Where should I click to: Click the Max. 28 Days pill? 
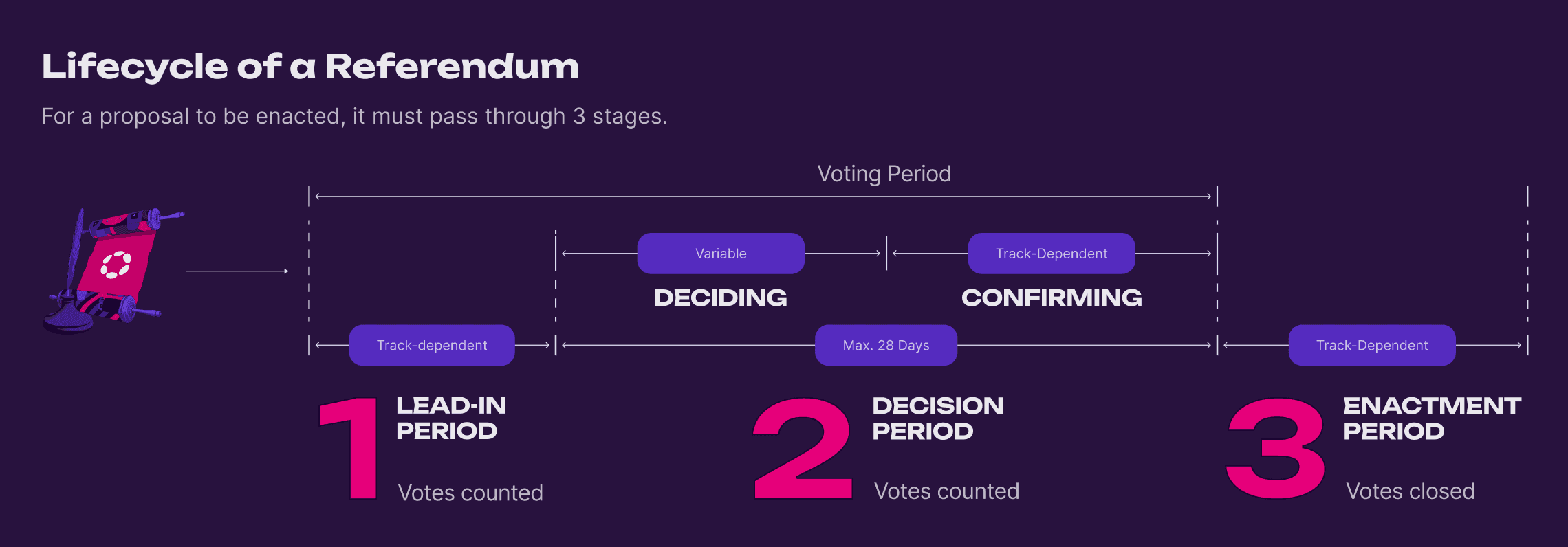[x=886, y=345]
